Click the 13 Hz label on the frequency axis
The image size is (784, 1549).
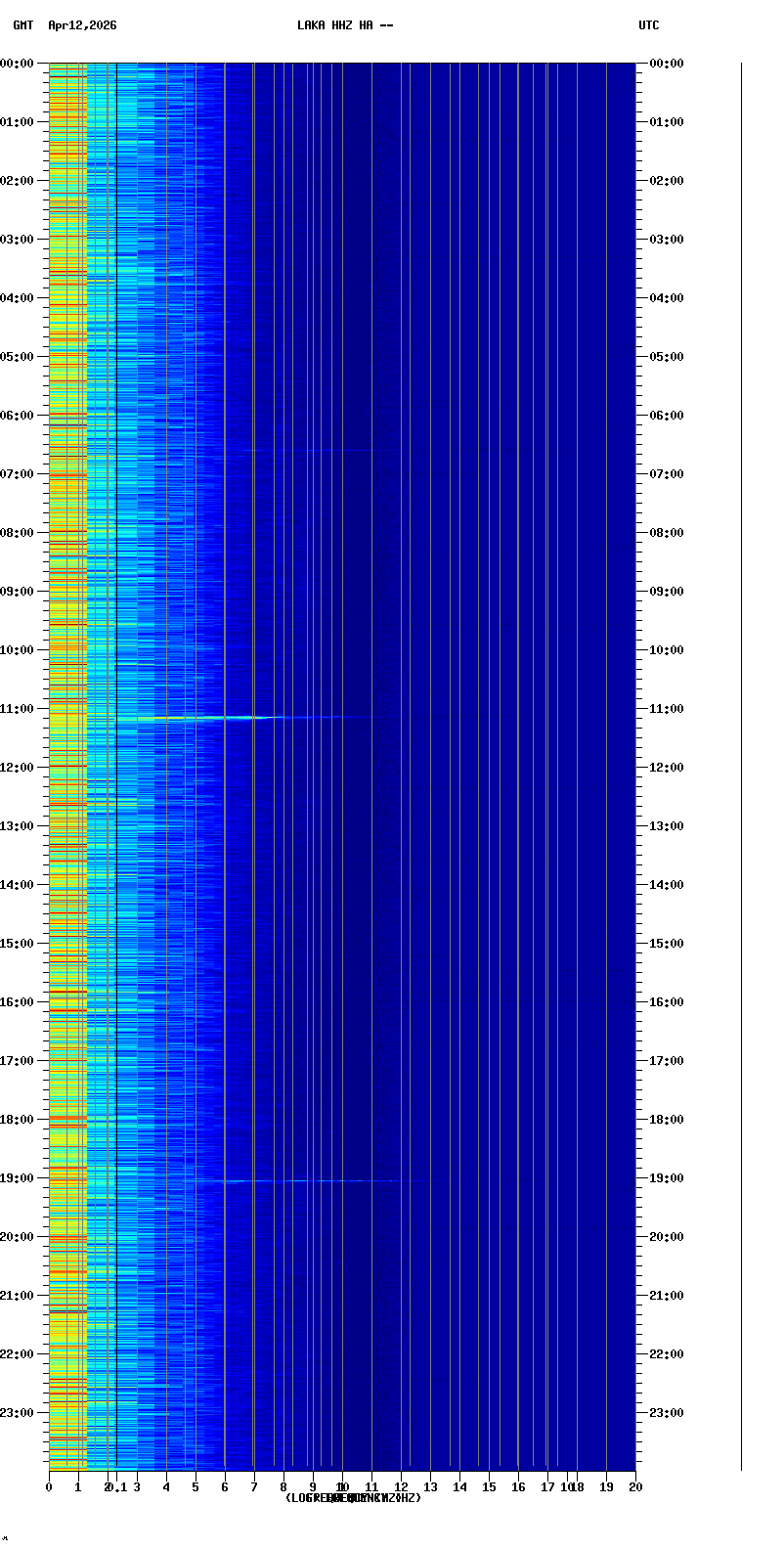click(430, 1487)
